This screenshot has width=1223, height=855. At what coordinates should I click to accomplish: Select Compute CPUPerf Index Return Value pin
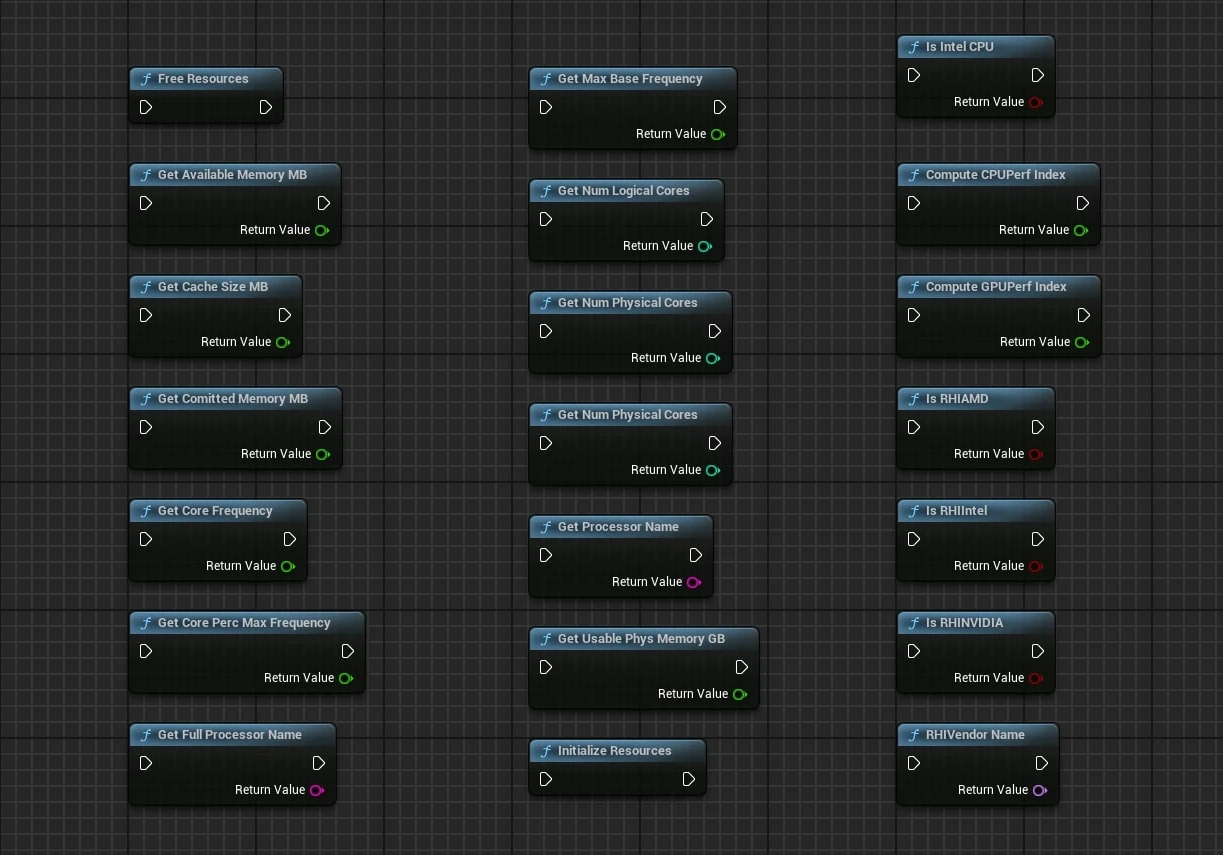pyautogui.click(x=1081, y=230)
